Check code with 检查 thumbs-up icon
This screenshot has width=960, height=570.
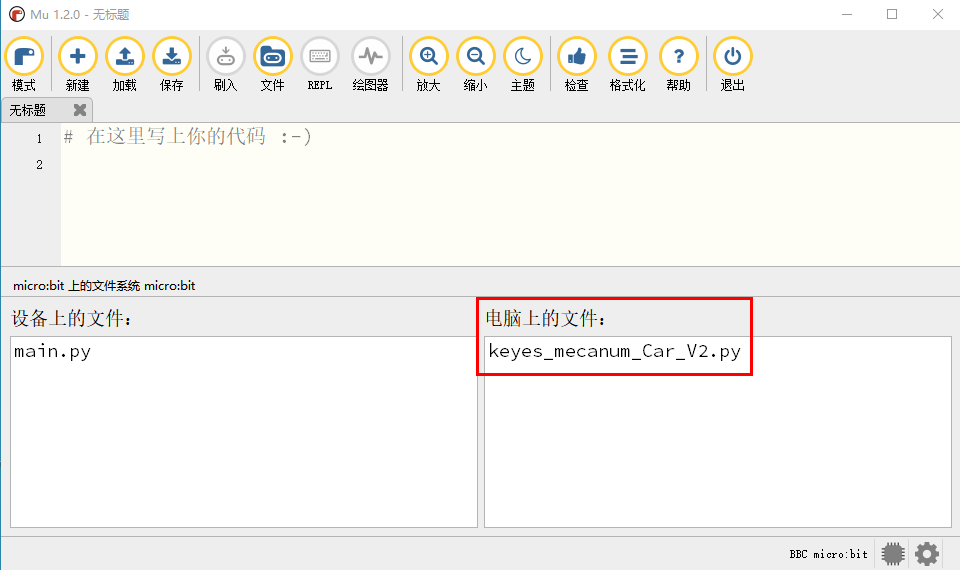click(577, 64)
